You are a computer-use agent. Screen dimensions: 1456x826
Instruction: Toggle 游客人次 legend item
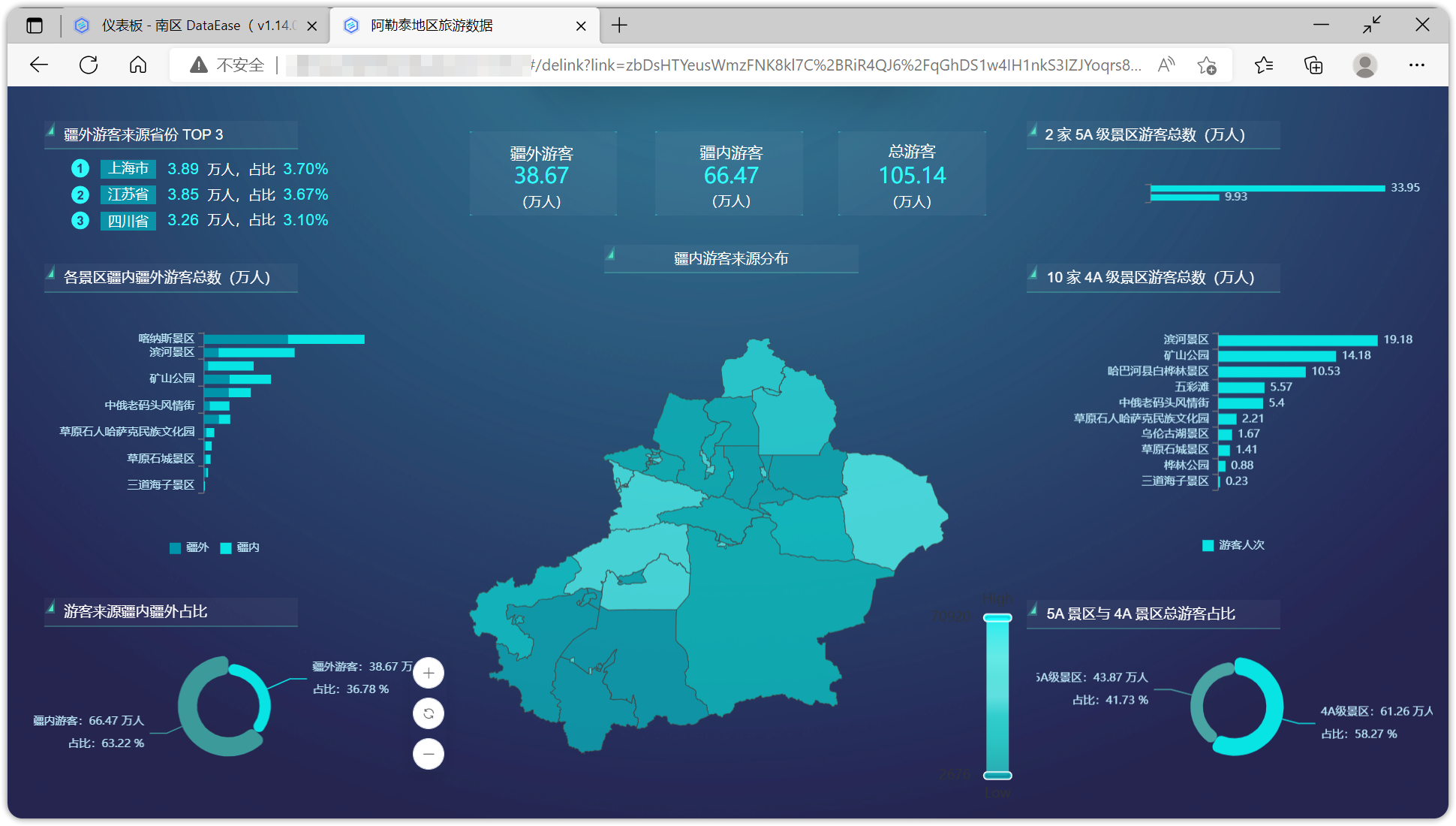(x=1233, y=545)
